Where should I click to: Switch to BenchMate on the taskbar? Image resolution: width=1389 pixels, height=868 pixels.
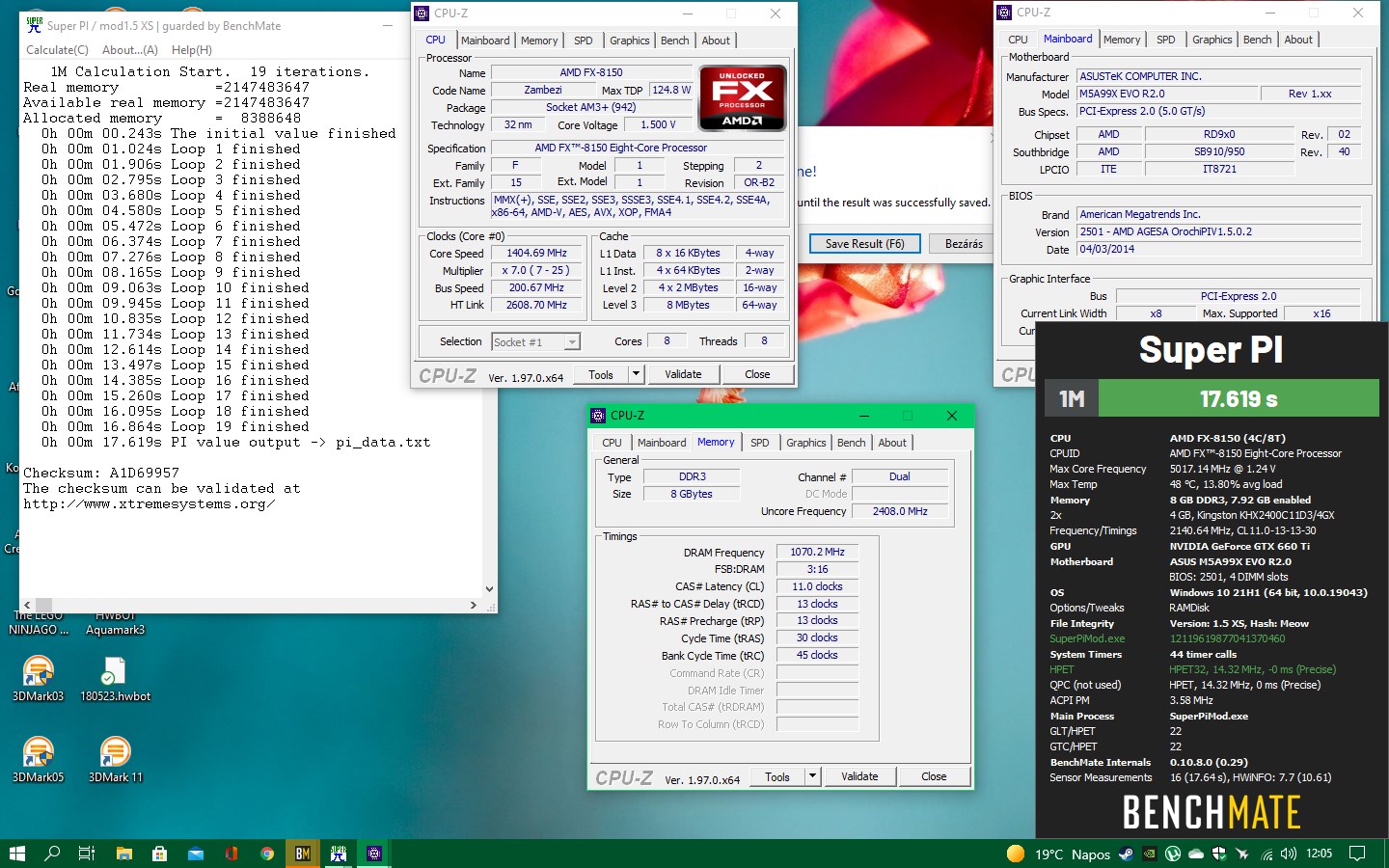(303, 854)
